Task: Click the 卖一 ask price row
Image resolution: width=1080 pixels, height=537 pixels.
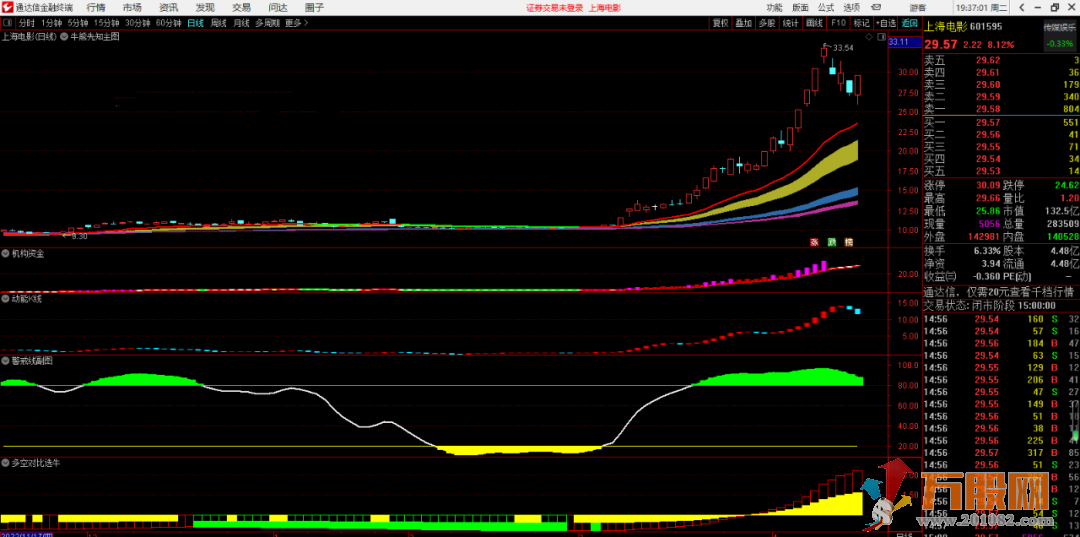Action: [x=1001, y=109]
